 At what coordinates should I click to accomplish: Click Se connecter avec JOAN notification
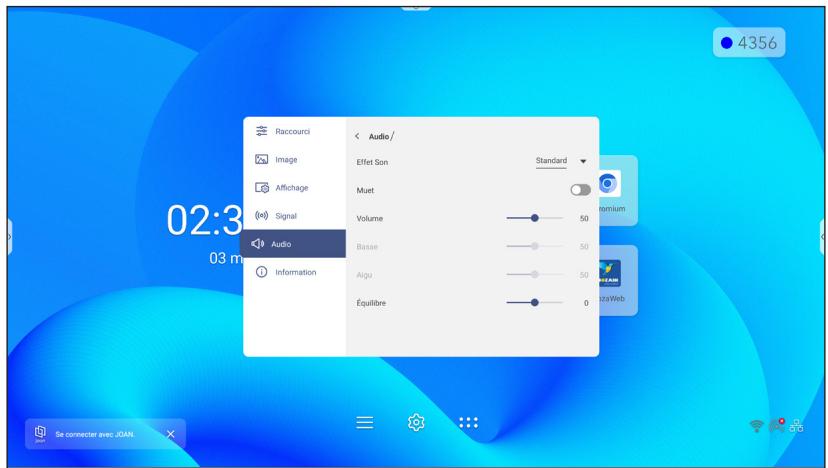coord(105,434)
